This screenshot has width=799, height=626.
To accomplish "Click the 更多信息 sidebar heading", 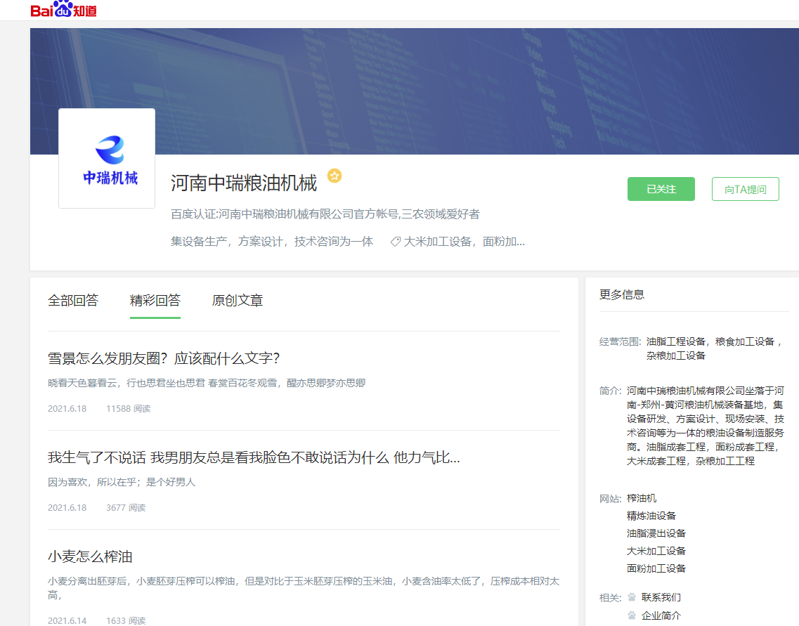I will [622, 294].
